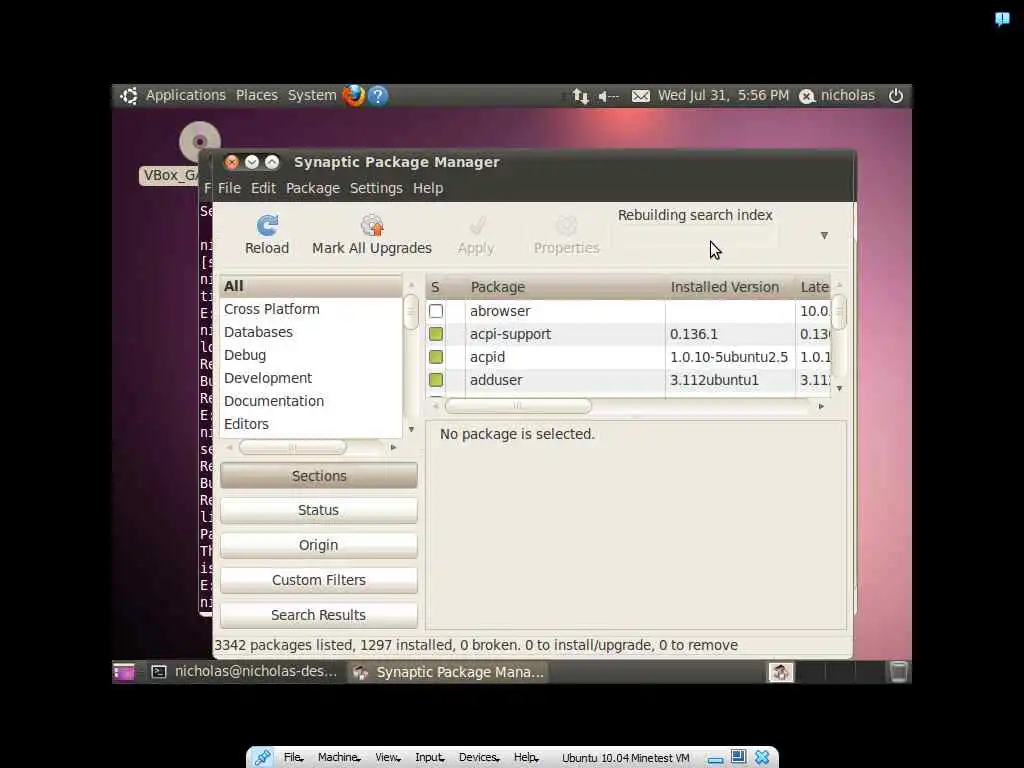
Task: Launch Firefox from the top panel
Action: click(354, 95)
